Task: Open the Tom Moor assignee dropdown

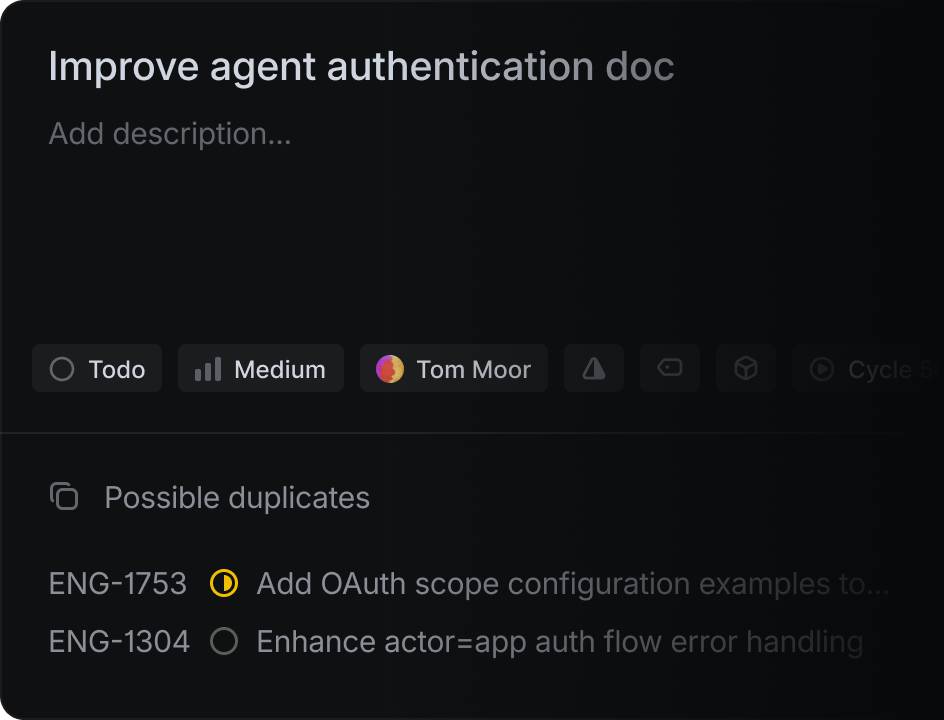Action: pos(454,369)
